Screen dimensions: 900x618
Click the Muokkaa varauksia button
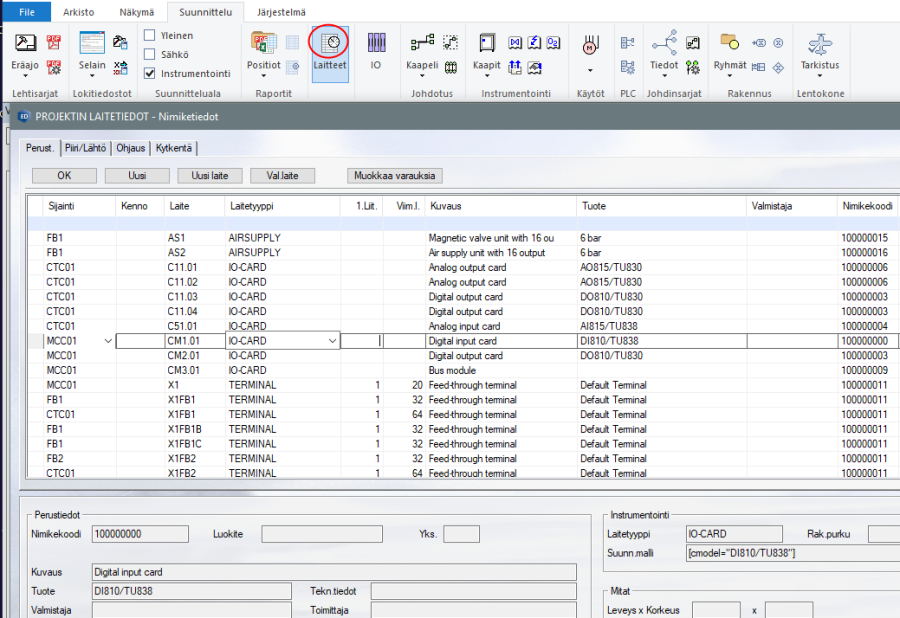394,175
